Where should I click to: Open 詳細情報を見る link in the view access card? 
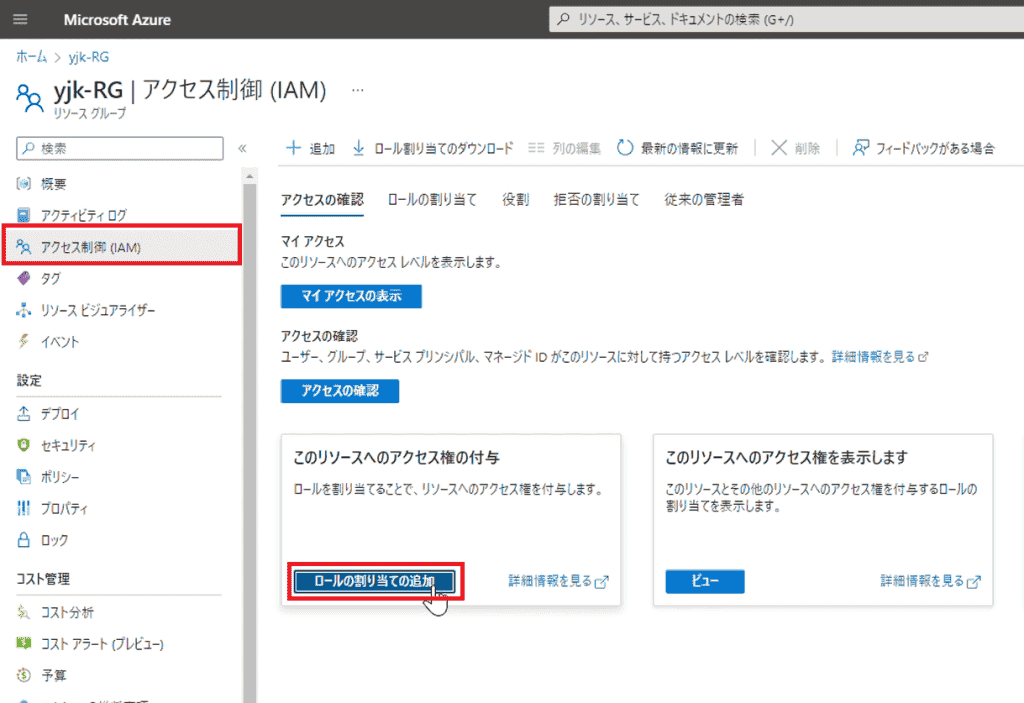point(930,581)
